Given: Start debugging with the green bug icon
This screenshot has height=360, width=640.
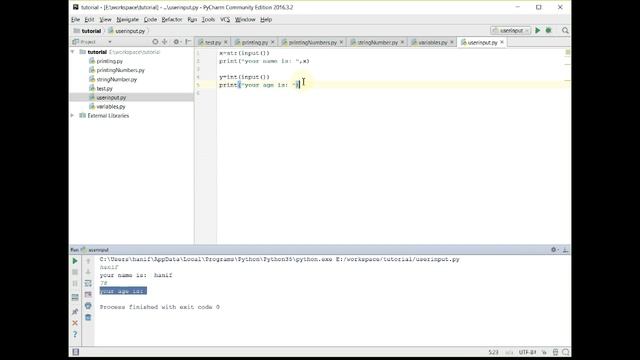Looking at the screenshot, I should 549,31.
